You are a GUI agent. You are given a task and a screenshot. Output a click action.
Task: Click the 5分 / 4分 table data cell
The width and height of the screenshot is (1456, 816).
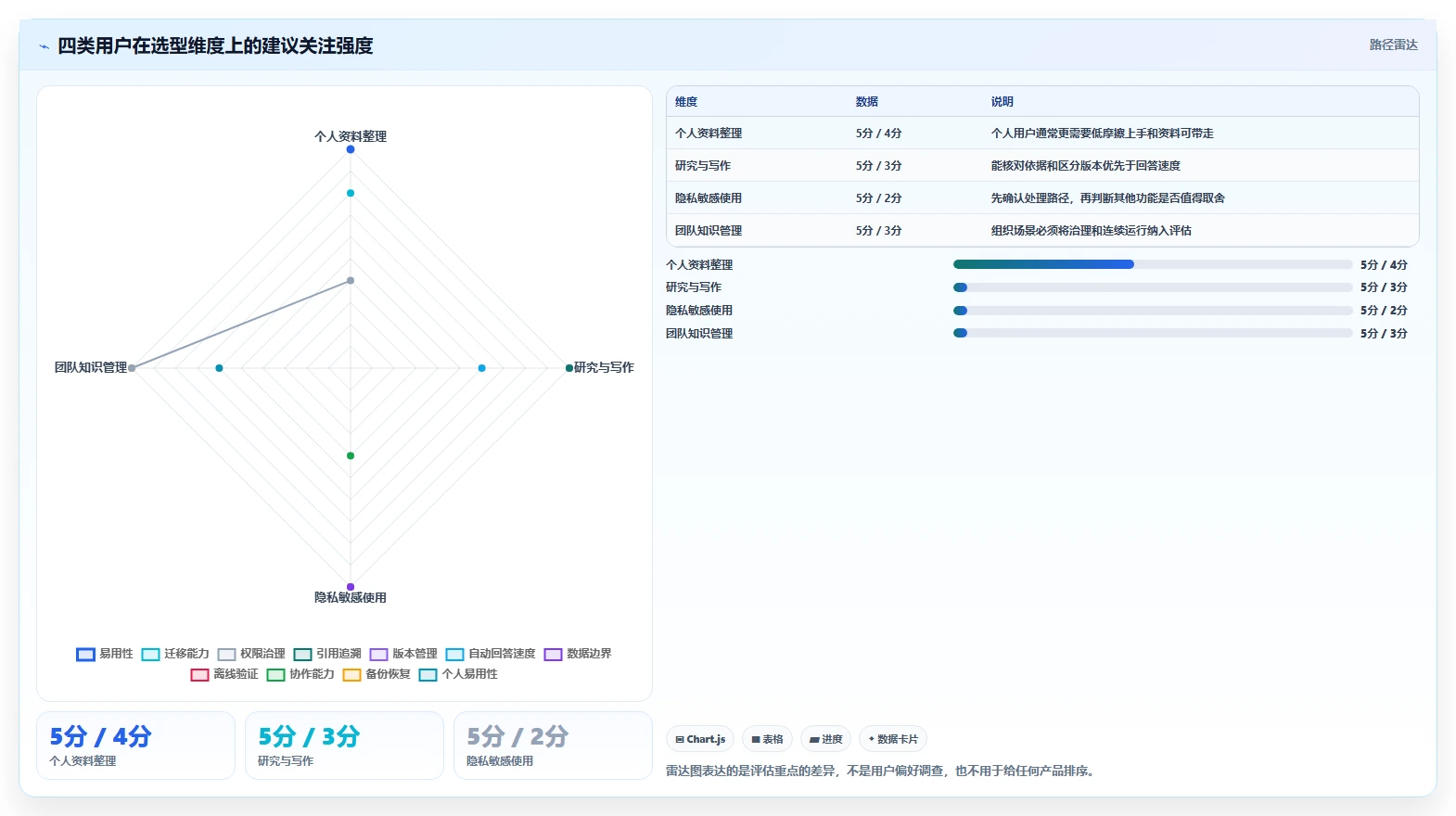pyautogui.click(x=878, y=134)
